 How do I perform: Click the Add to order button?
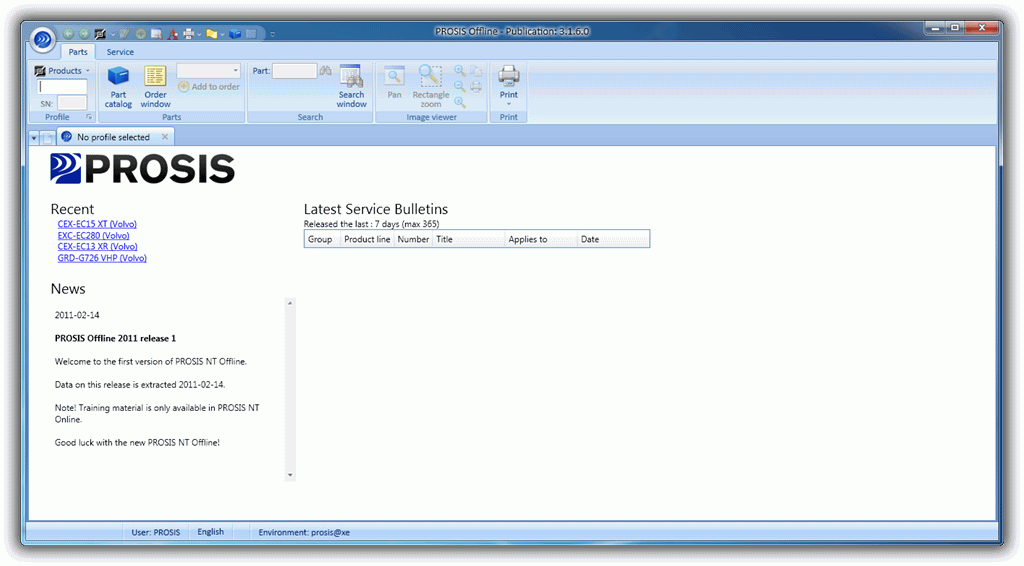209,86
